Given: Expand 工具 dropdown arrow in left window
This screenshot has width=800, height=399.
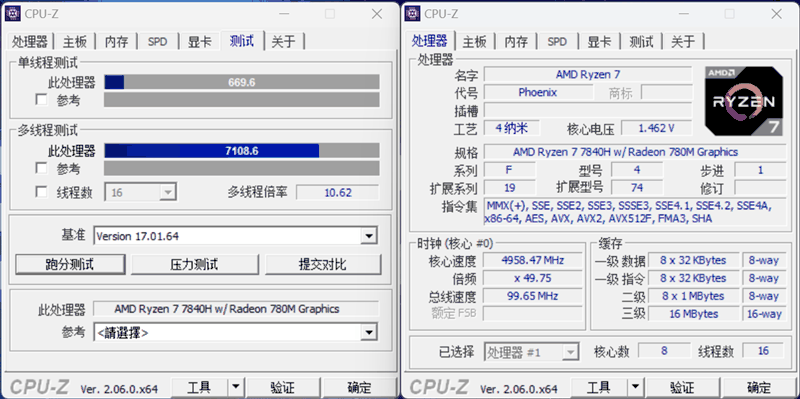Looking at the screenshot, I should tap(235, 387).
